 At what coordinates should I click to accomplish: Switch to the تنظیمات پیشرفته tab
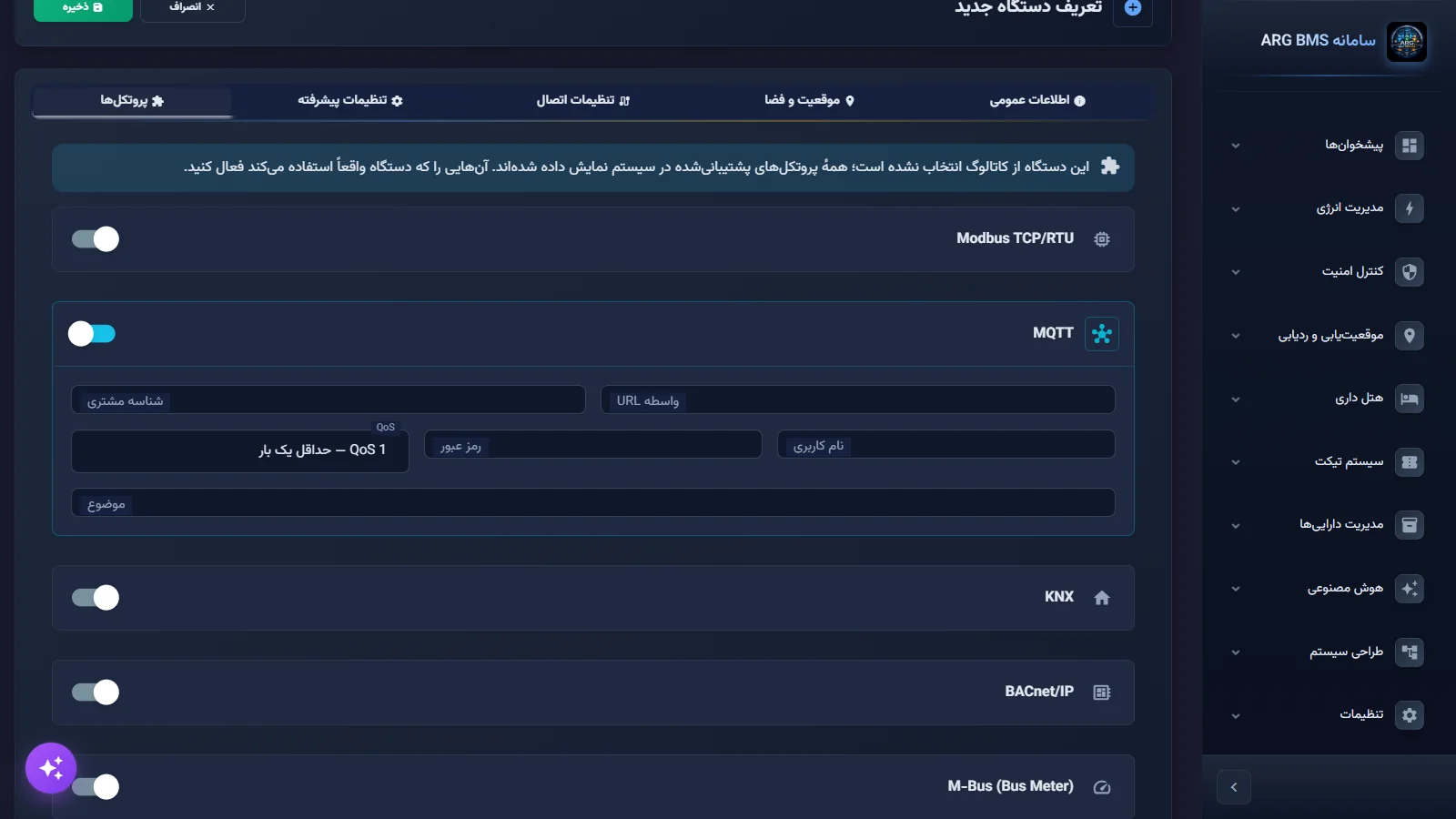350,100
